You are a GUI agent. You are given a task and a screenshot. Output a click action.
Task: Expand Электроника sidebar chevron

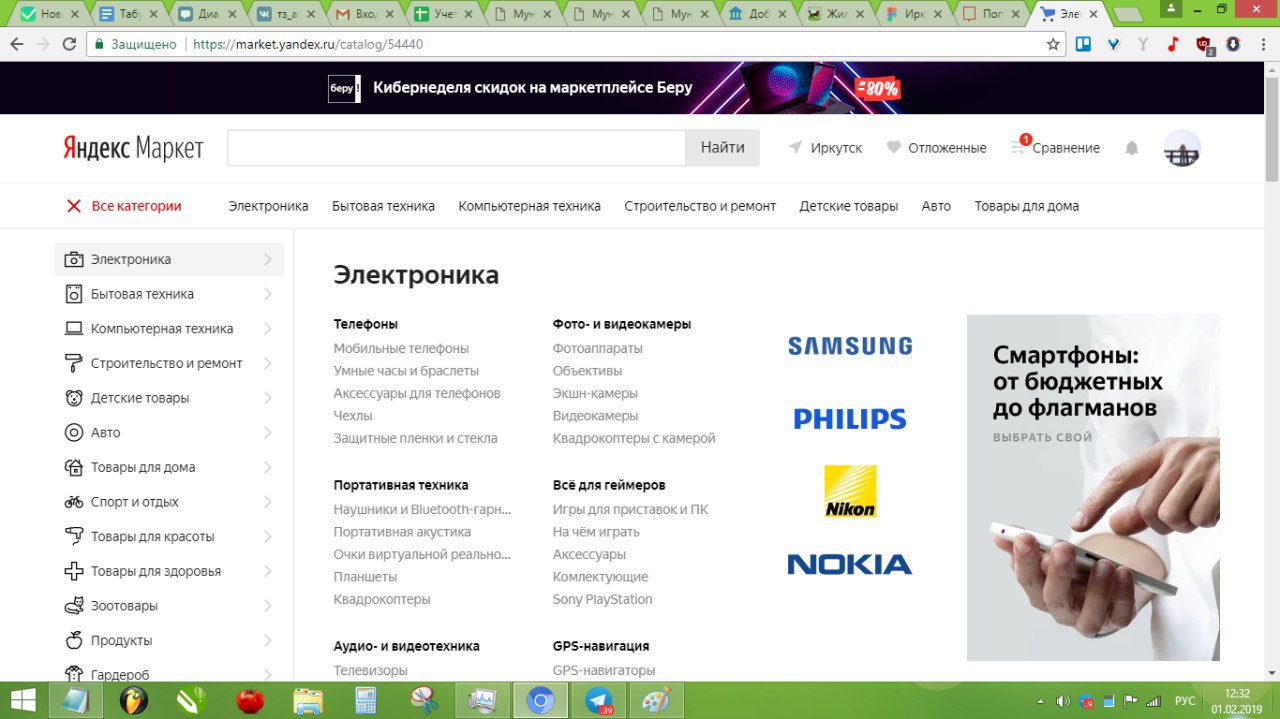[x=268, y=259]
